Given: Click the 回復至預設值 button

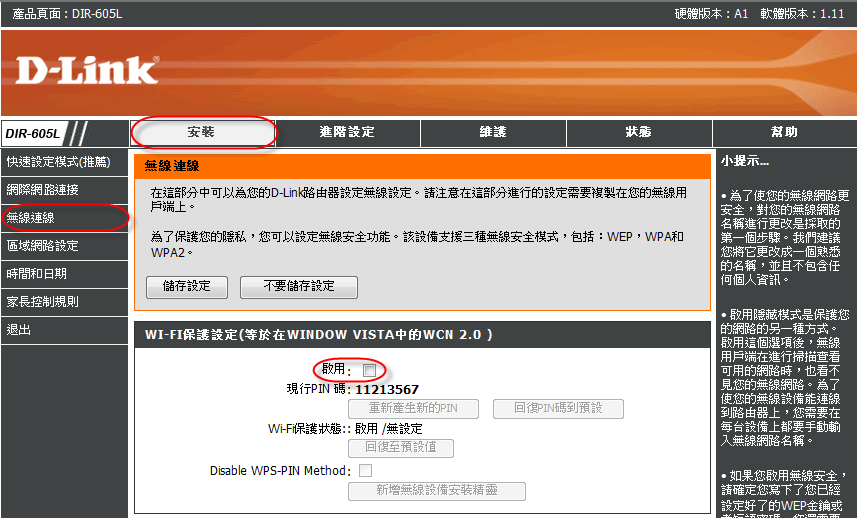Looking at the screenshot, I should 401,448.
